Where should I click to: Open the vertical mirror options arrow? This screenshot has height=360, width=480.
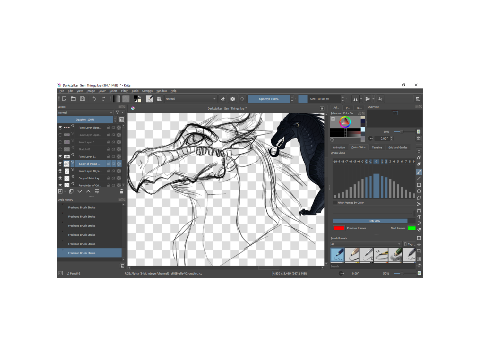pyautogui.click(x=373, y=99)
